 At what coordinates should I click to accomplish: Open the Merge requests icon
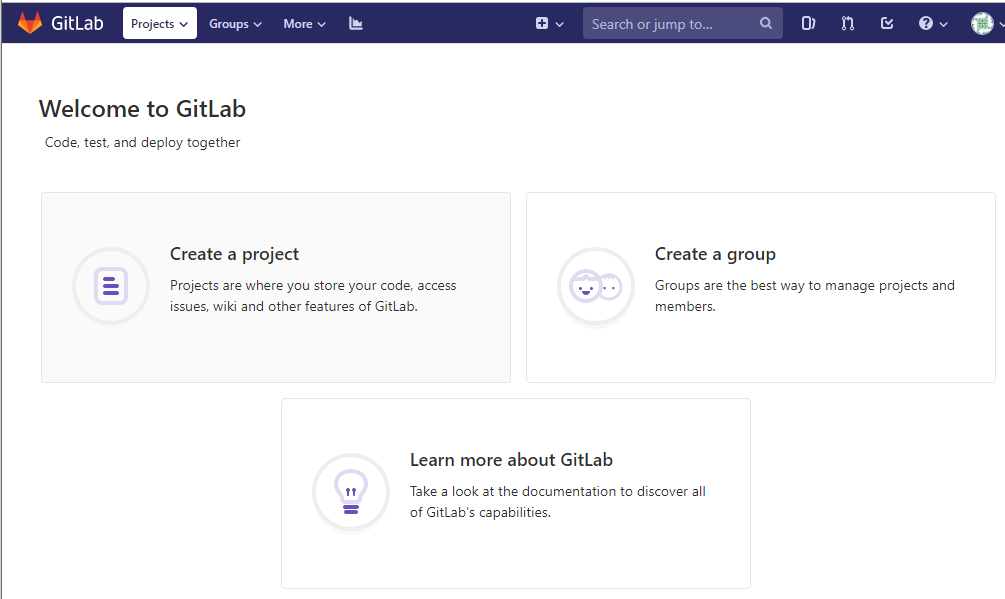coord(848,23)
